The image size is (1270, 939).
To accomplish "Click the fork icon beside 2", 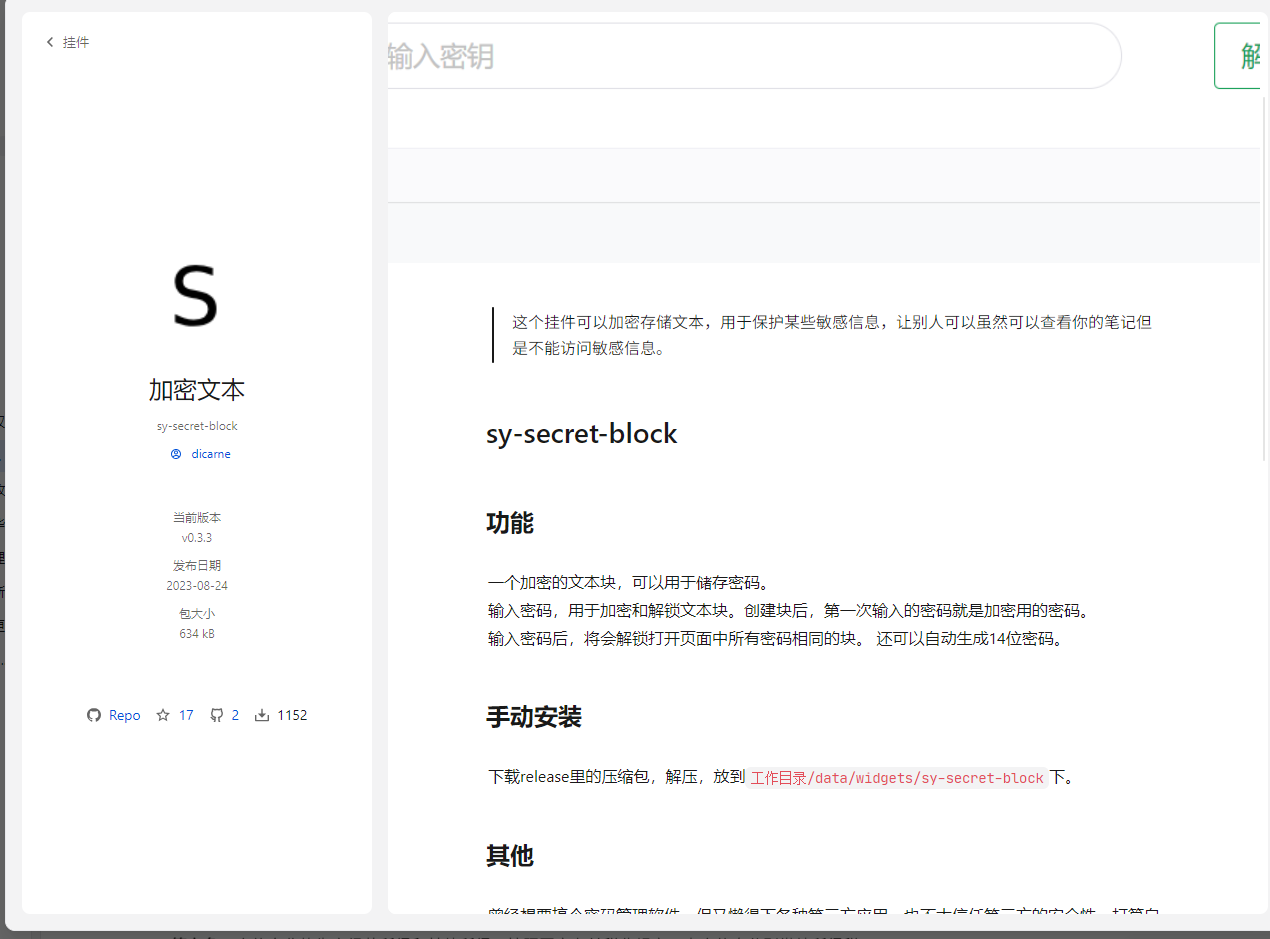I will (x=216, y=715).
